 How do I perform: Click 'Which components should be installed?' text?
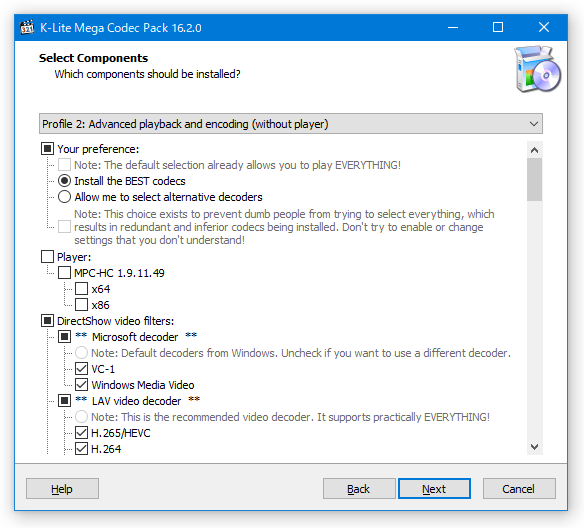coord(147,74)
